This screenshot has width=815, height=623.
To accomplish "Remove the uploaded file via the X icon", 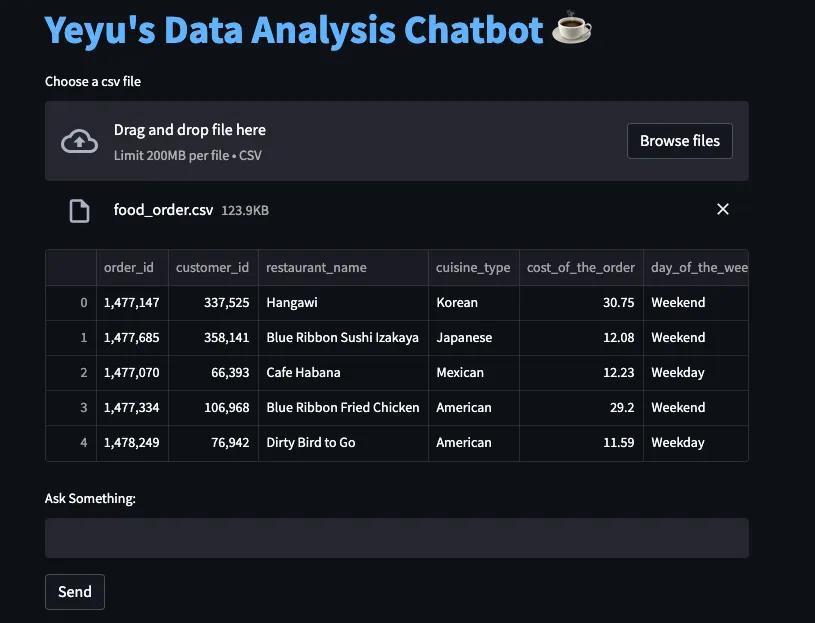I will 723,209.
